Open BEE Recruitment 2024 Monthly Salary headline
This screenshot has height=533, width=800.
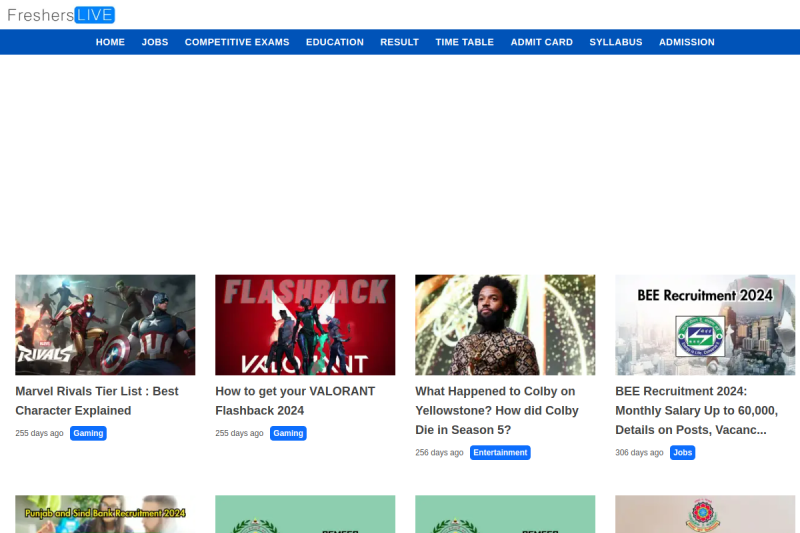click(696, 411)
